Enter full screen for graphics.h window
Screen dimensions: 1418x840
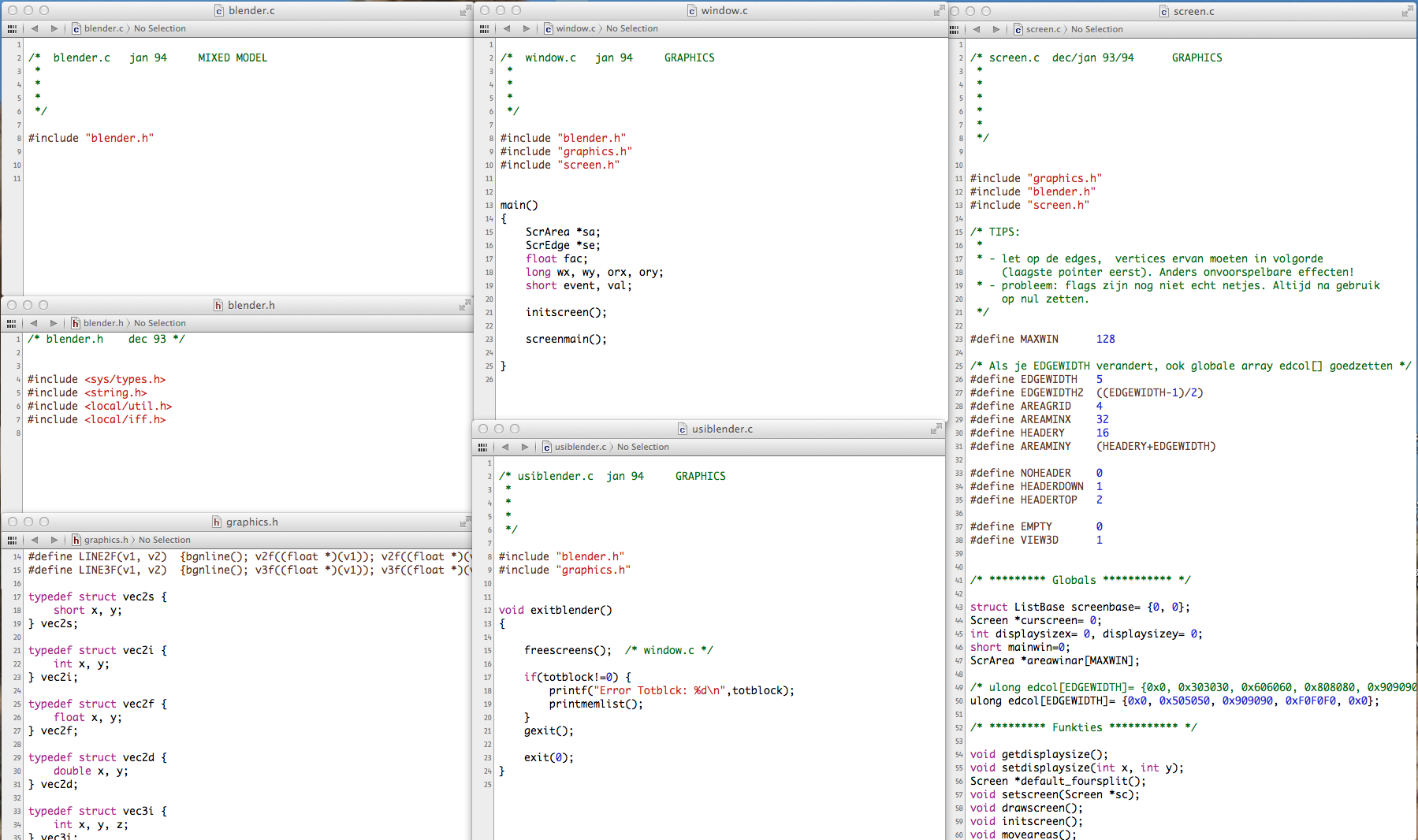[x=465, y=522]
